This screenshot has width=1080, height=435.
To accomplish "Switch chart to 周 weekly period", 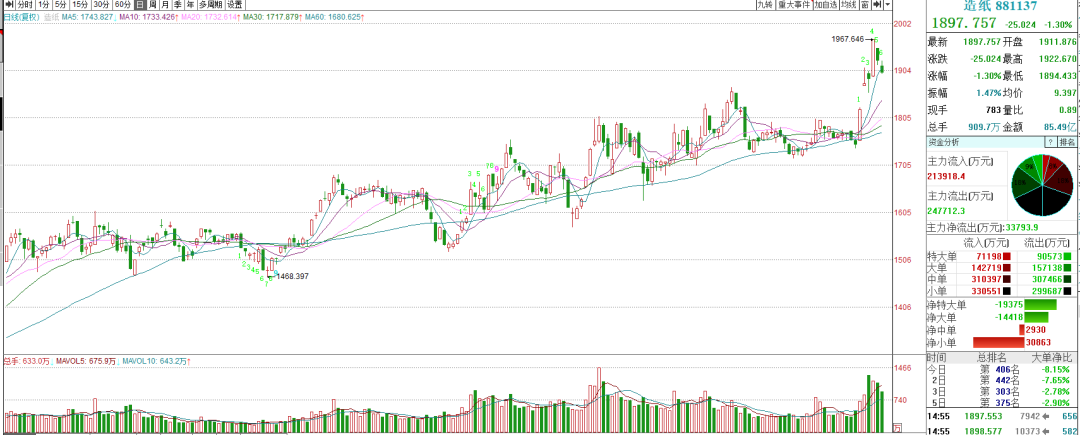I will (x=154, y=5).
